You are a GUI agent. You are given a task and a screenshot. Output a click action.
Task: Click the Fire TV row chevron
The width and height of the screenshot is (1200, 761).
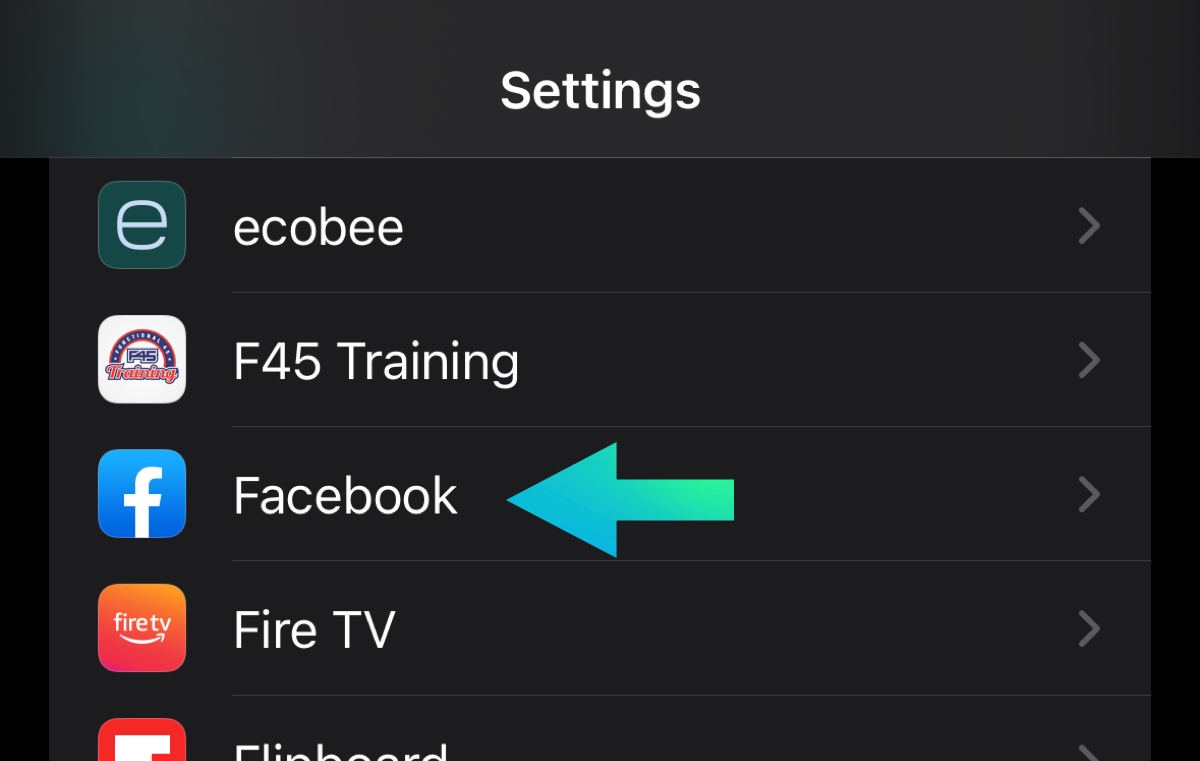(x=1089, y=629)
